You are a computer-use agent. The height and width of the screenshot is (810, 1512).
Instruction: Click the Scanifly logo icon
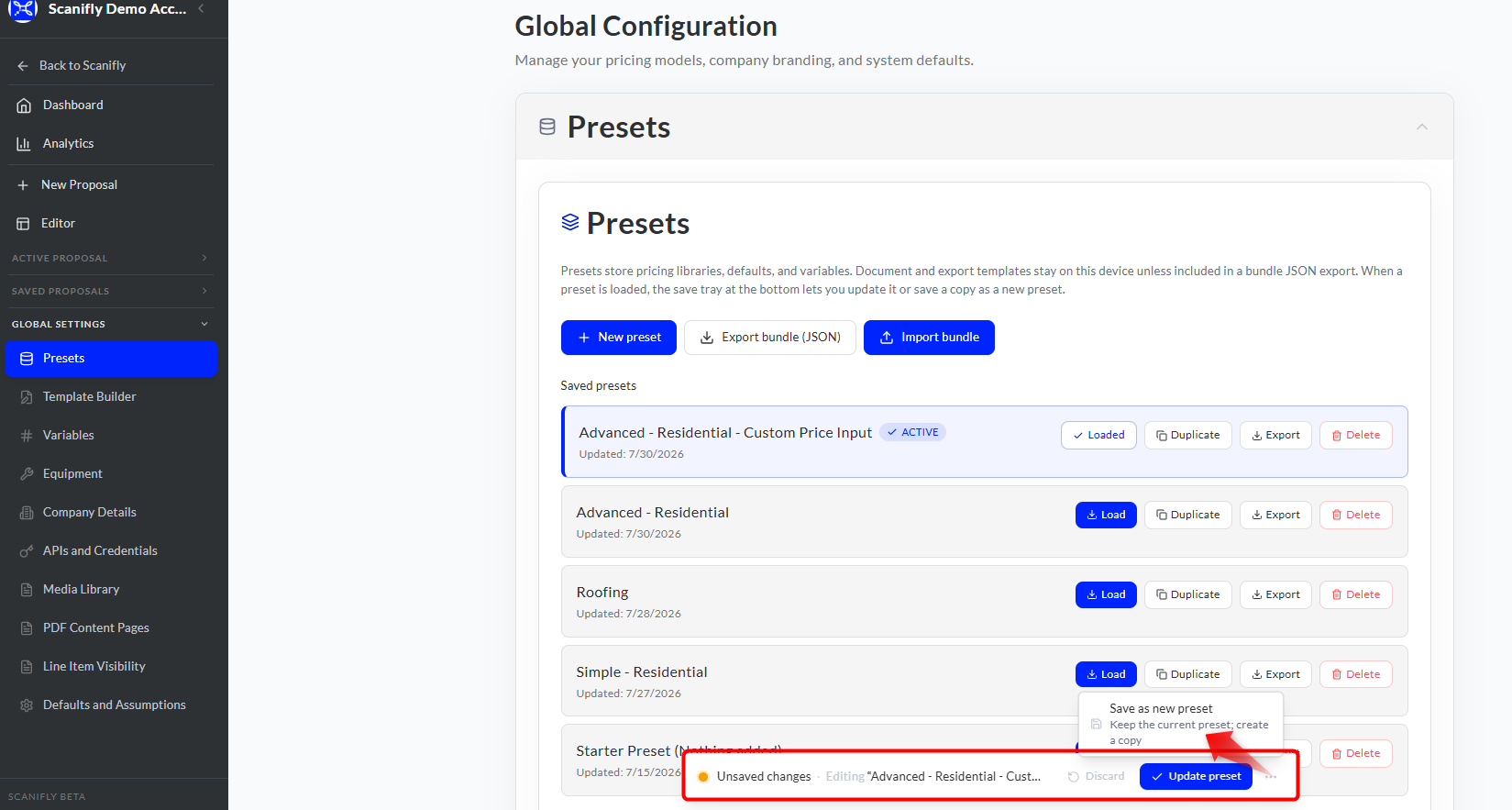(23, 9)
